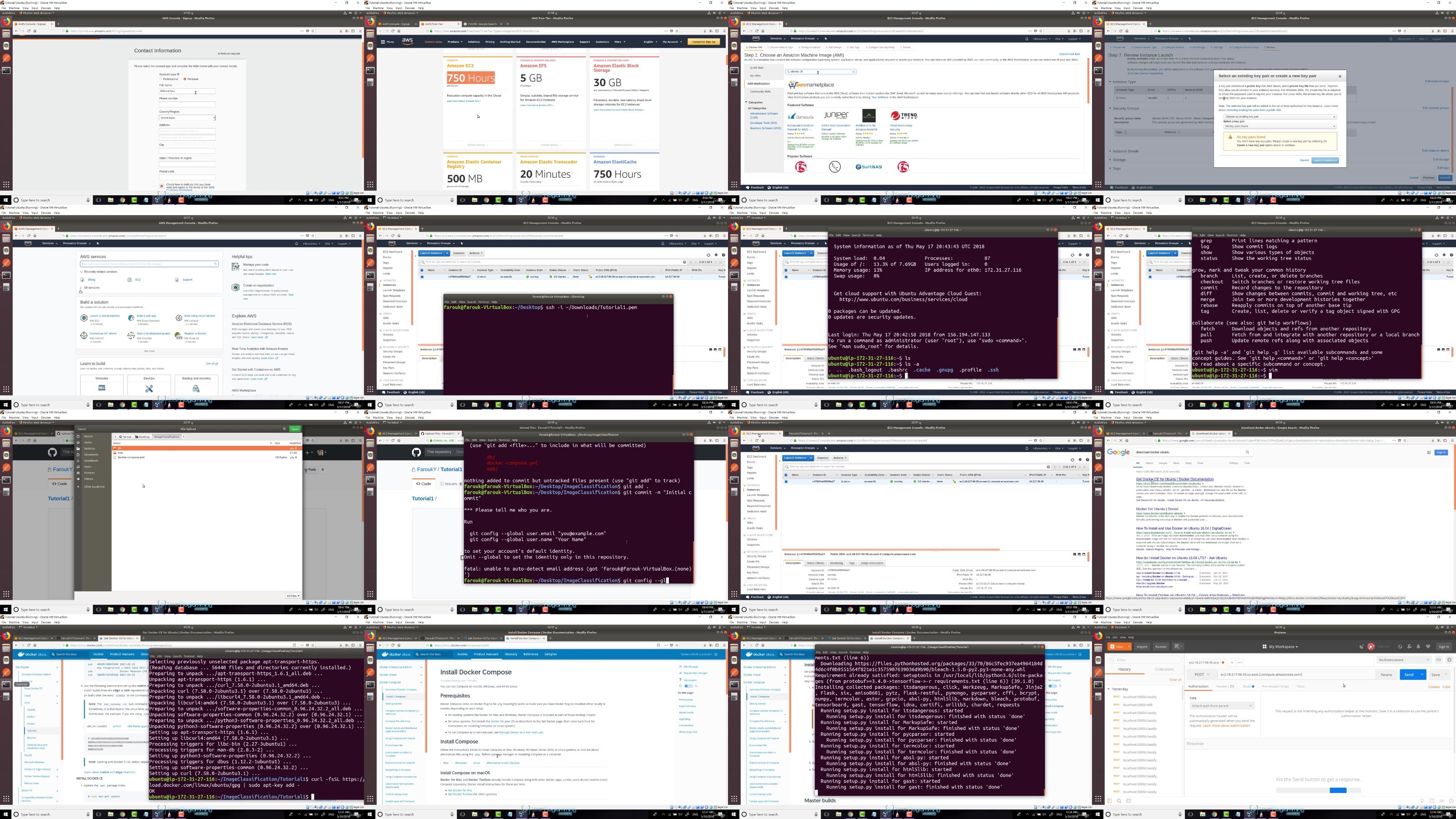This screenshot has height=819, width=1456.
Task: Open My Workspace dropdown in Postman
Action: tap(1280, 647)
